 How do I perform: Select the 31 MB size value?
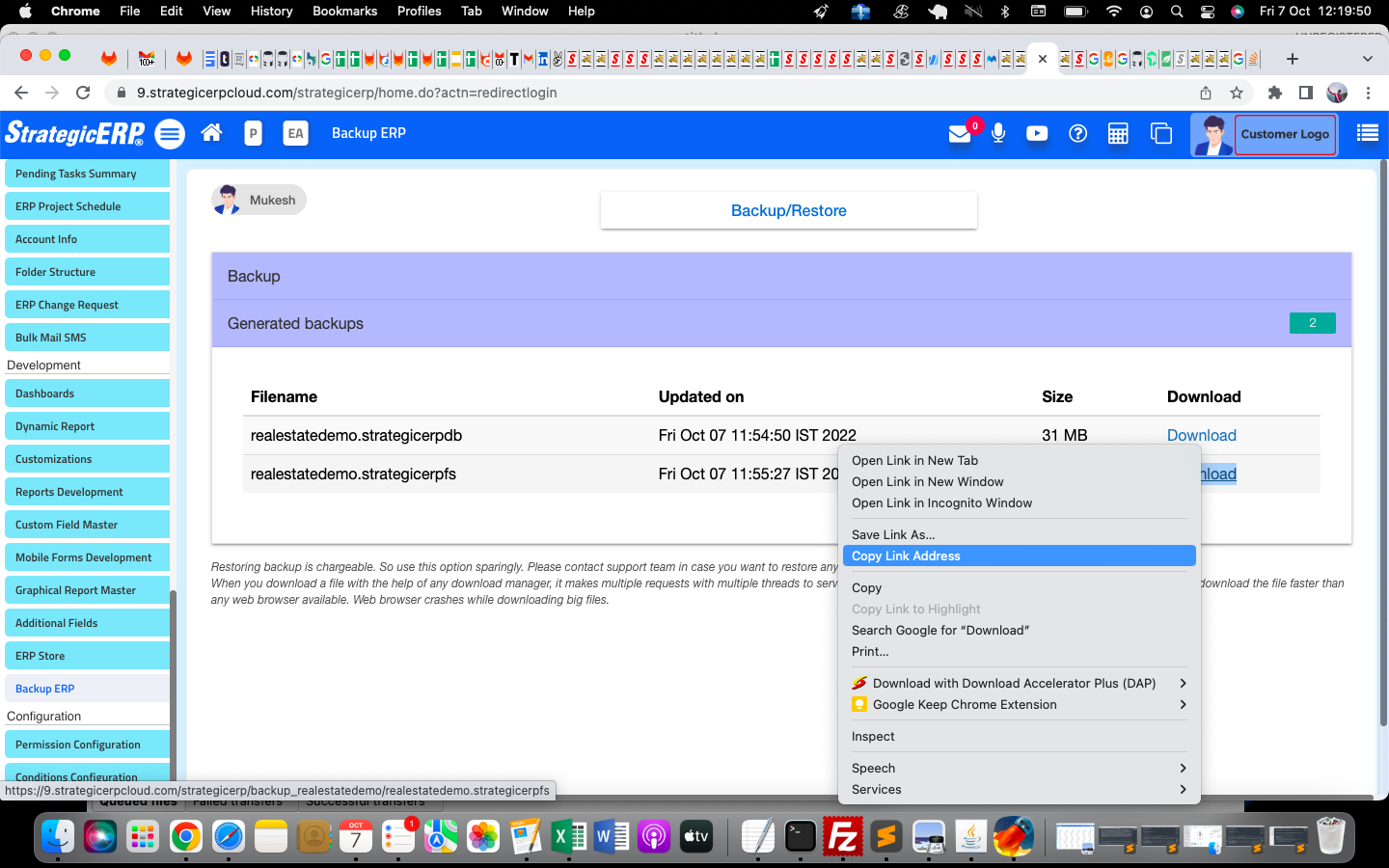[1064, 435]
